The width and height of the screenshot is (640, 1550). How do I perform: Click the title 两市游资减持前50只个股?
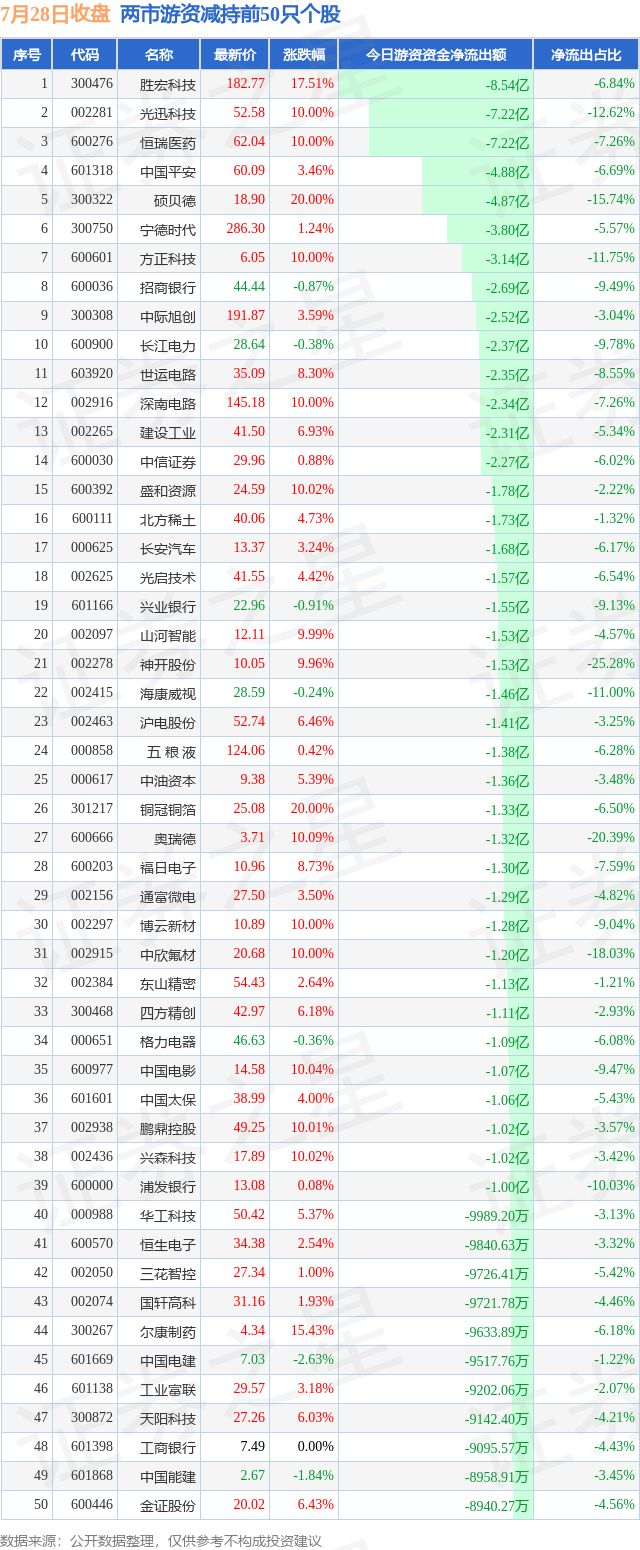coord(230,15)
